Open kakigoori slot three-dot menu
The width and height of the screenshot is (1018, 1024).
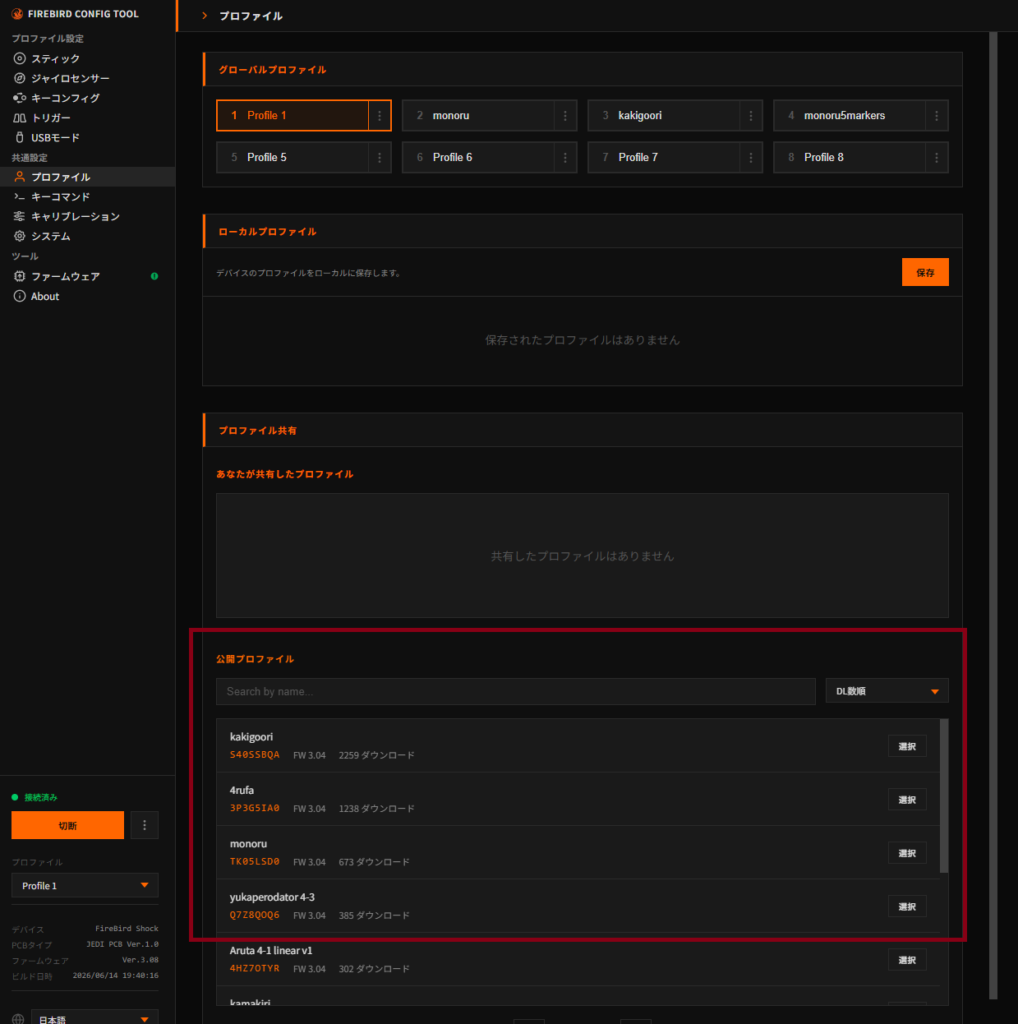(x=751, y=116)
